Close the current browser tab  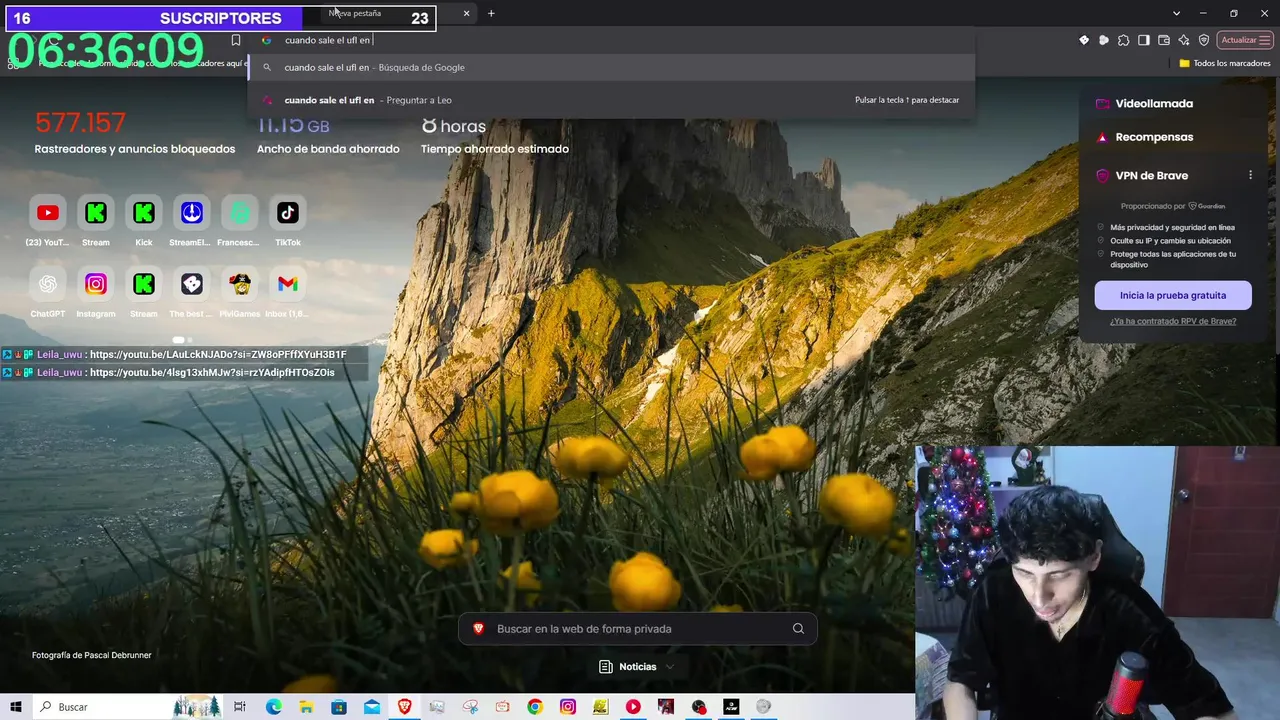[466, 13]
